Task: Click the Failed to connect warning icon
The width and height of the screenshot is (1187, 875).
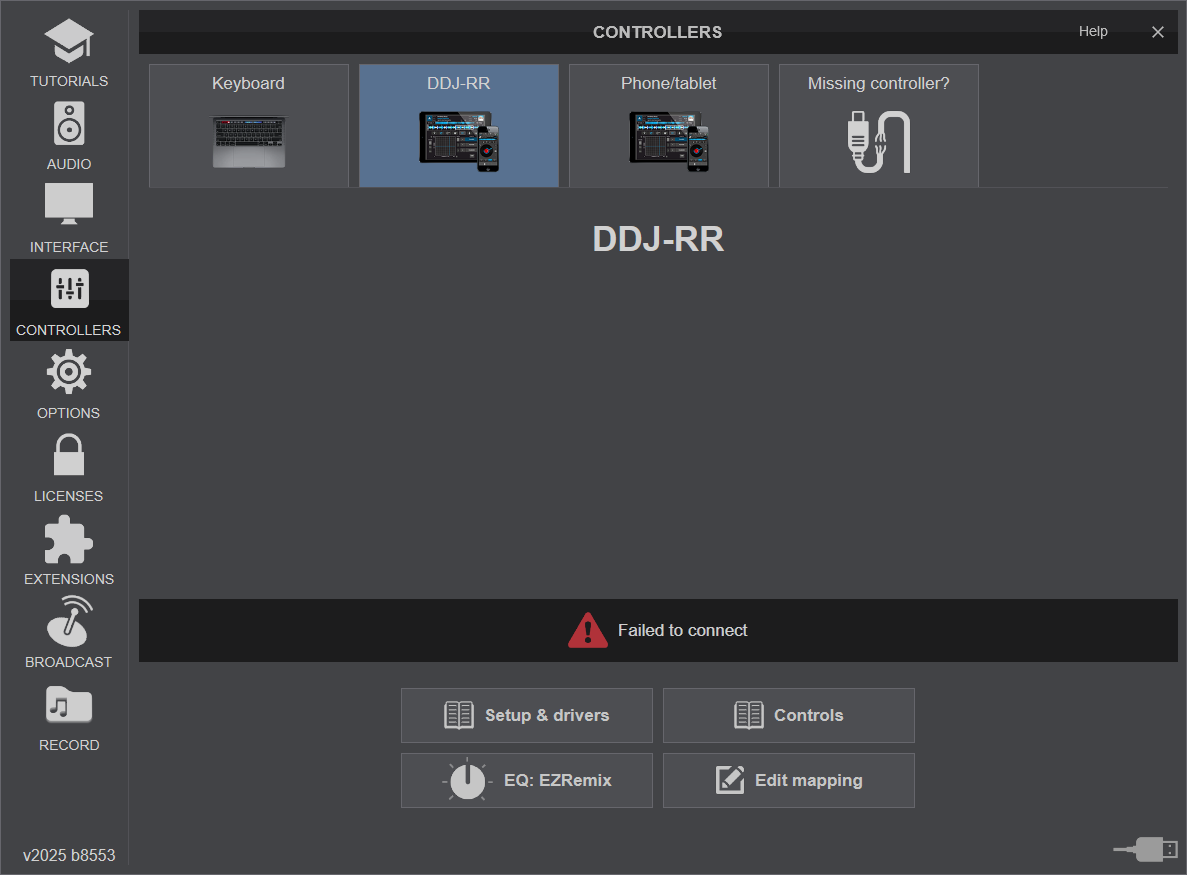Action: tap(588, 631)
